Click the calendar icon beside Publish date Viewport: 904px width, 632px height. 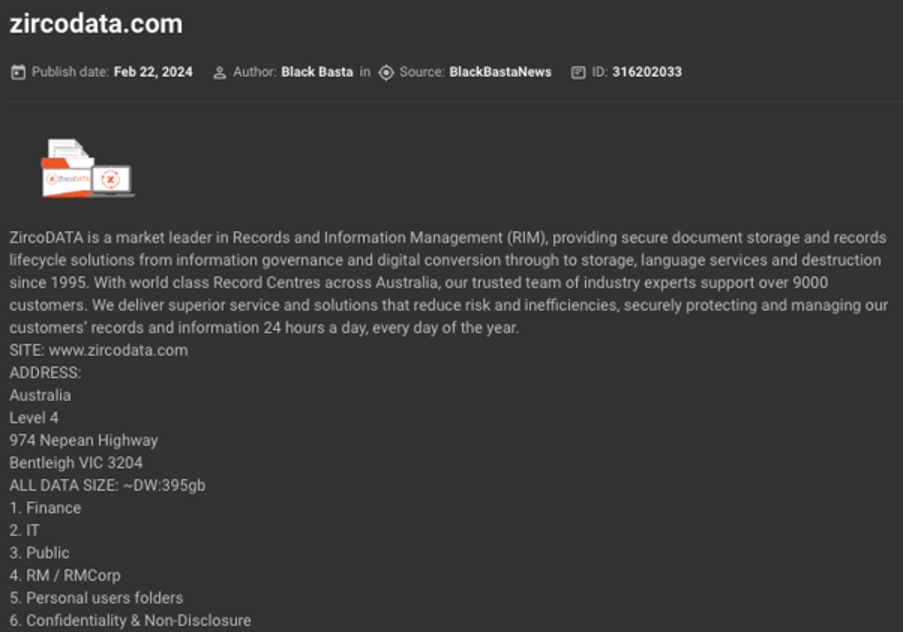click(18, 72)
